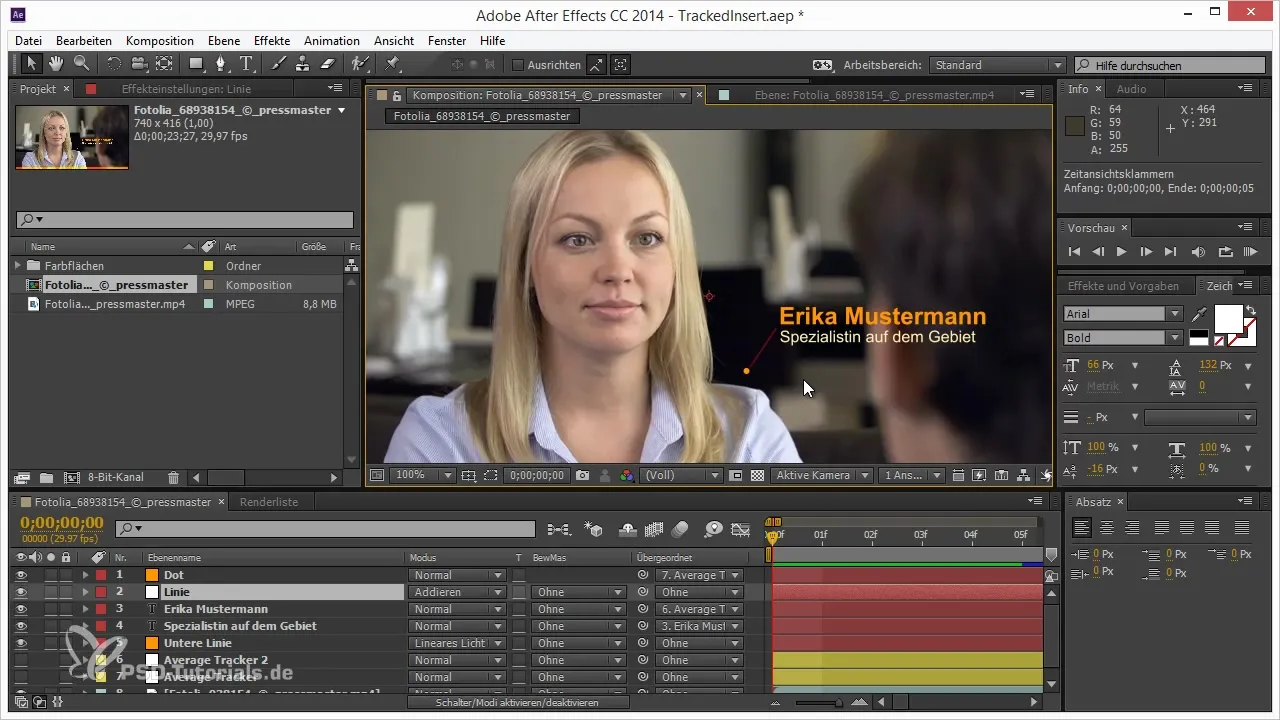Viewport: 1280px width, 720px height.
Task: Select the Zoom magnifier tool
Action: (x=81, y=64)
